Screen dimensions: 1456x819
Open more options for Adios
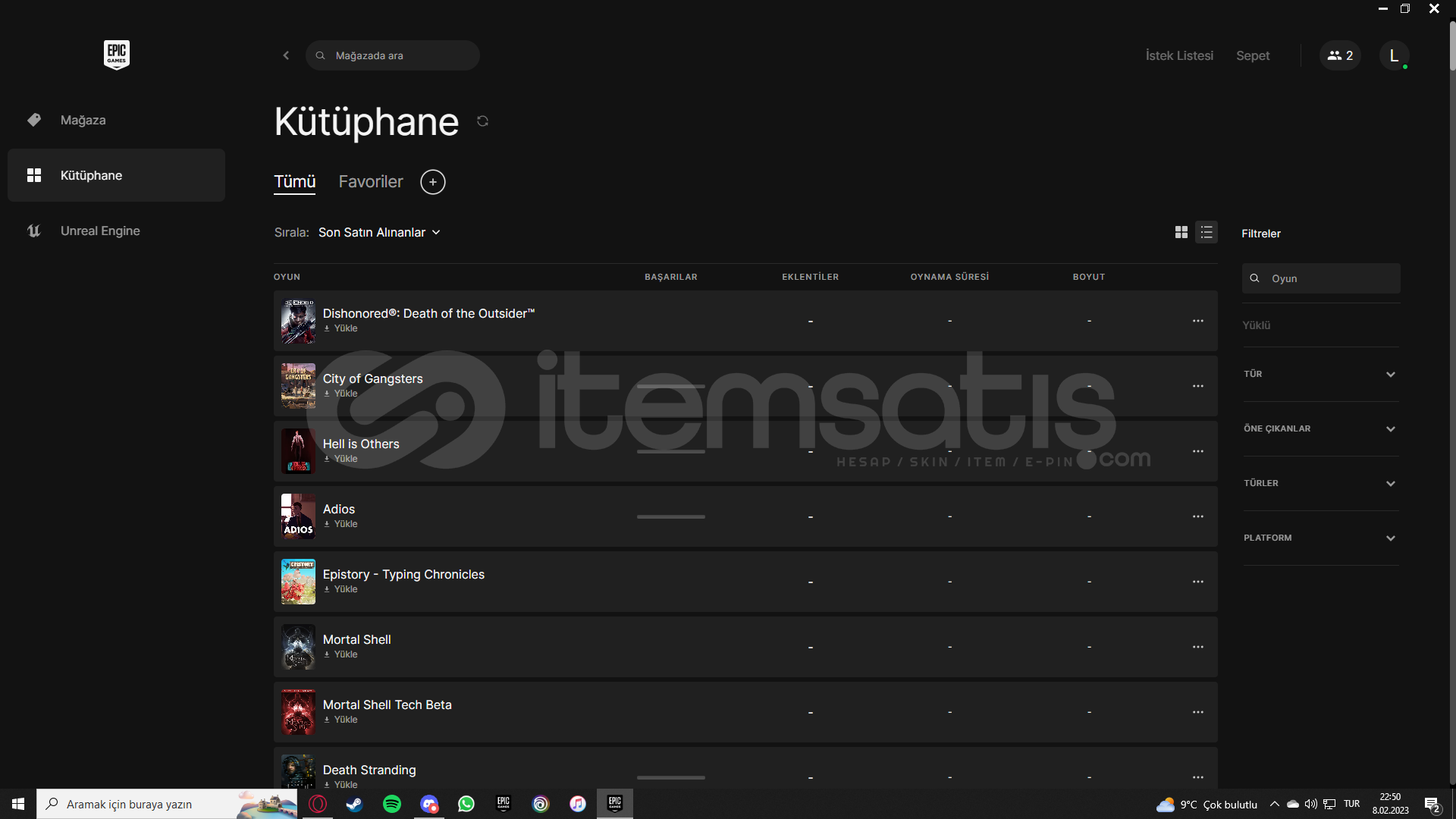[1198, 516]
